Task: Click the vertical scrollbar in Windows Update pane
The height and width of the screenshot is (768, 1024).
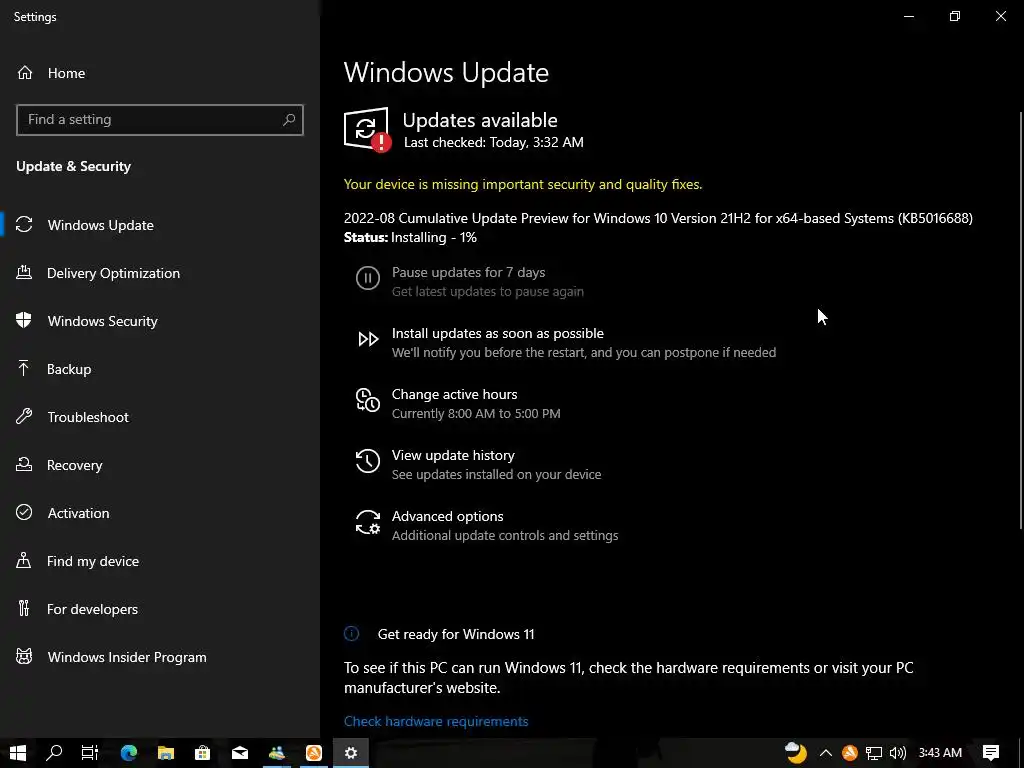Action: pyautogui.click(x=1021, y=320)
